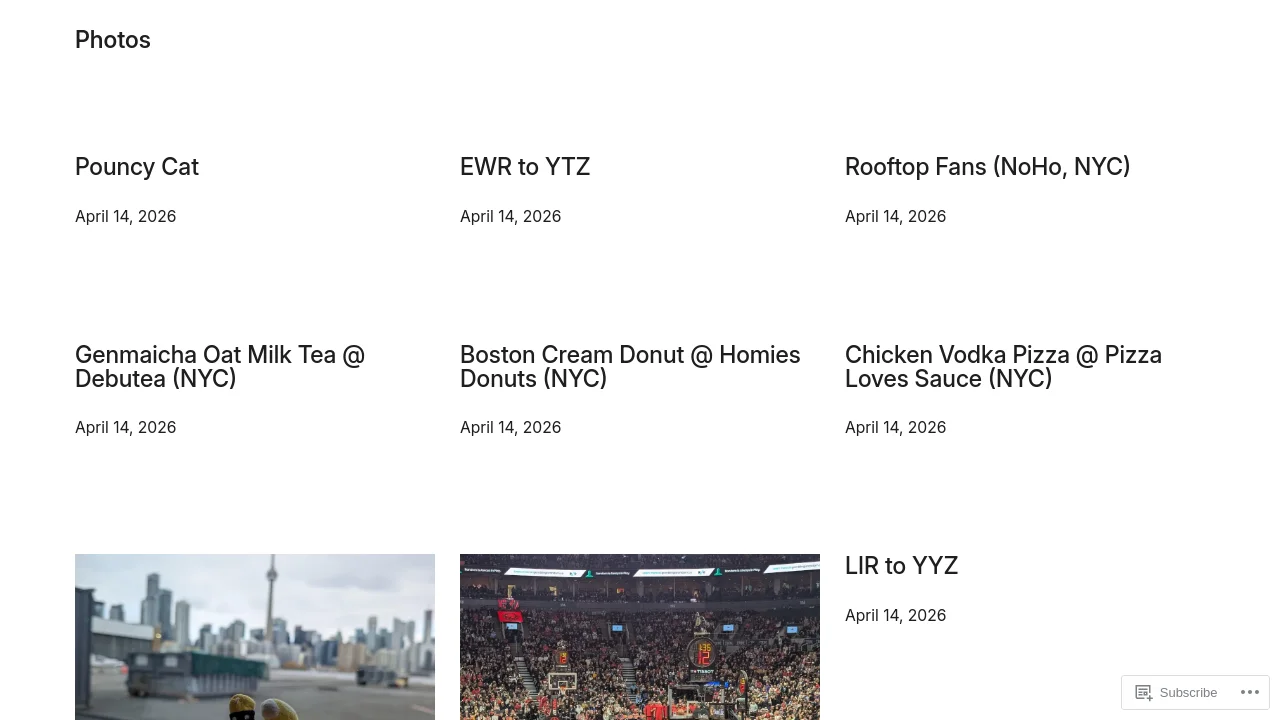
Task: Open the Pouncy Cat post
Action: click(x=137, y=167)
